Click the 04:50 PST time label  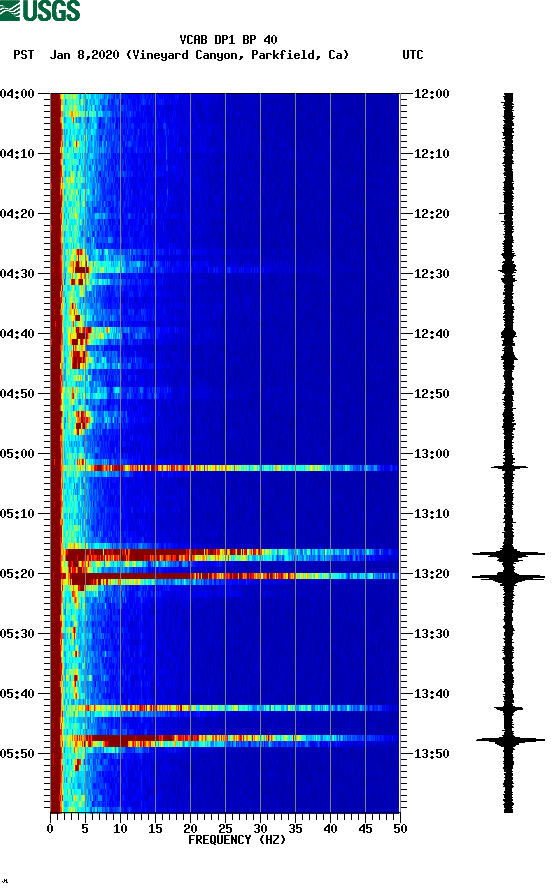17,394
